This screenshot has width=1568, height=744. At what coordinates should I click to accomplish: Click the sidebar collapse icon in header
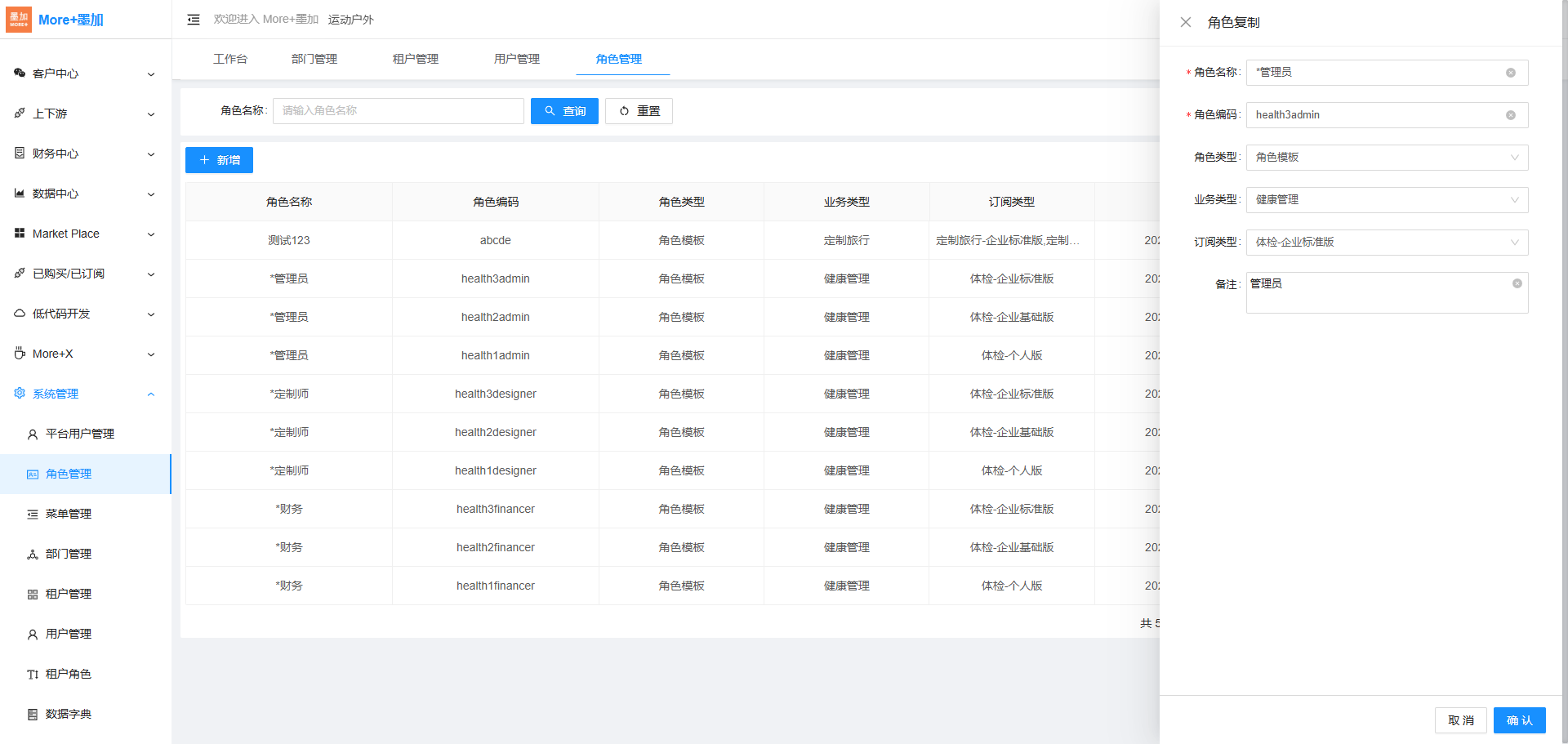194,20
